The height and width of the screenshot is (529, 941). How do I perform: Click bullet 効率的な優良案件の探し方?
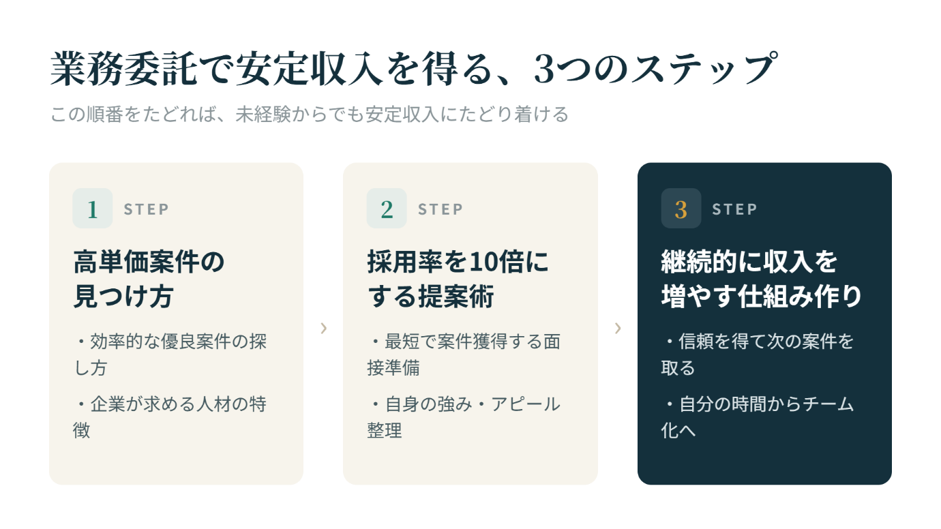(170, 354)
